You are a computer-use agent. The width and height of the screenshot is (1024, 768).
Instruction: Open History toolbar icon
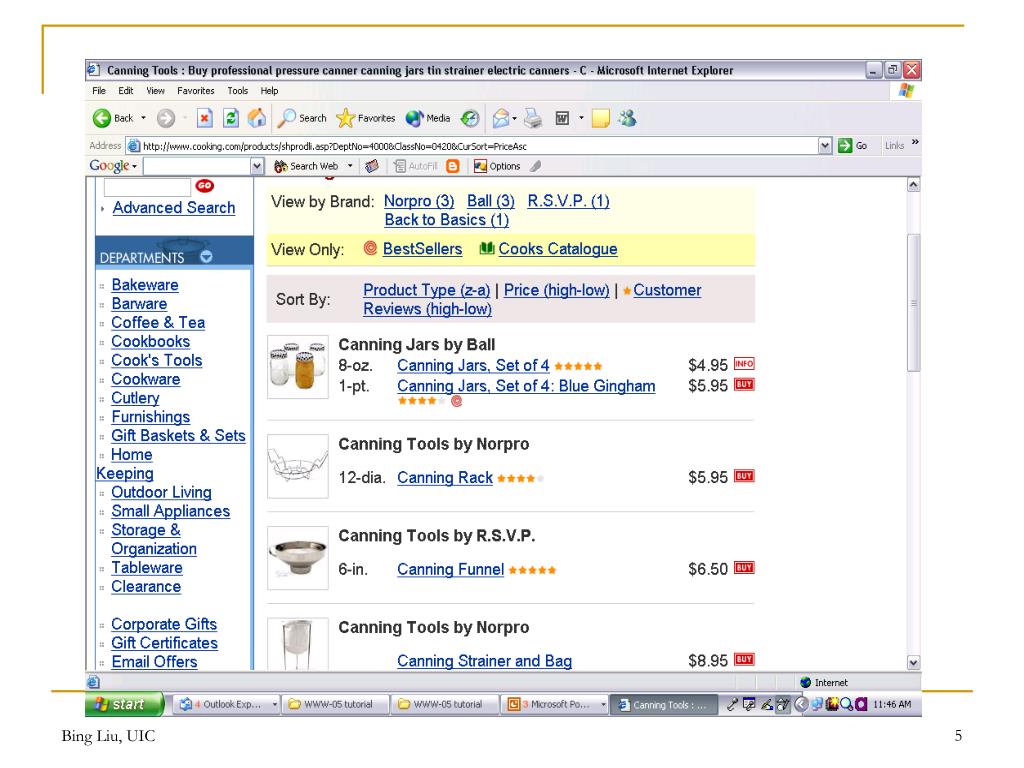pos(470,118)
